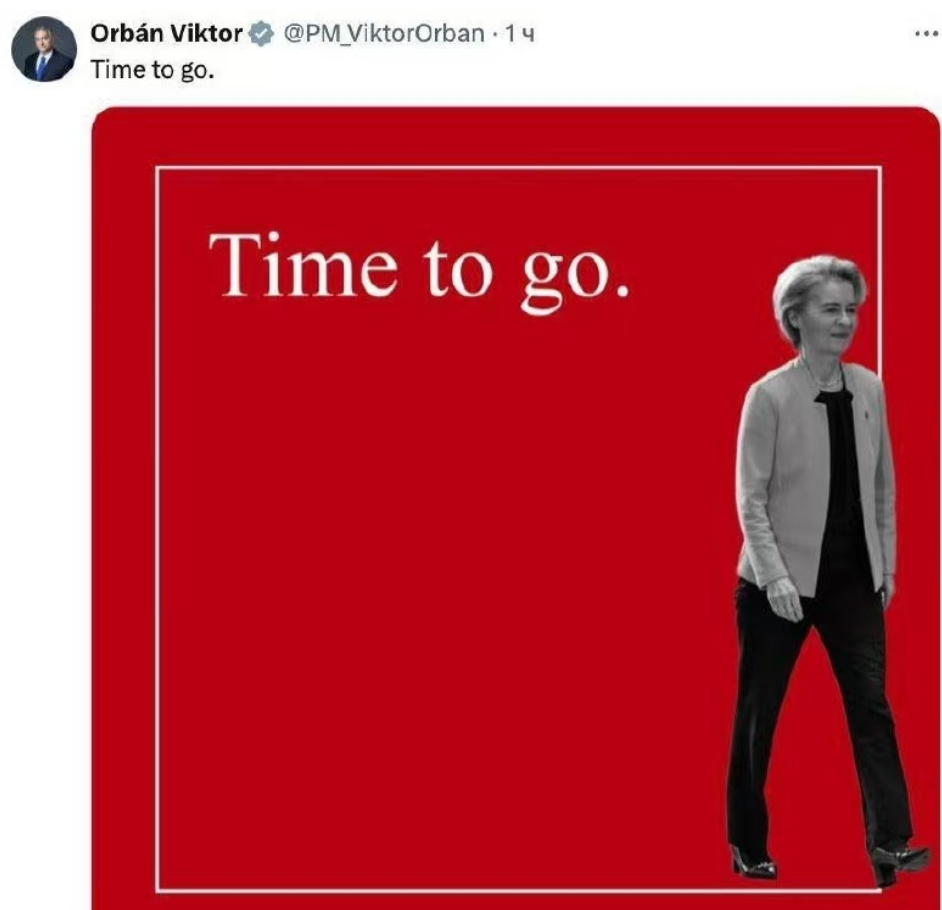Click the @PM_ViktorOrban handle
Viewport: 942px width, 910px height.
[384, 33]
